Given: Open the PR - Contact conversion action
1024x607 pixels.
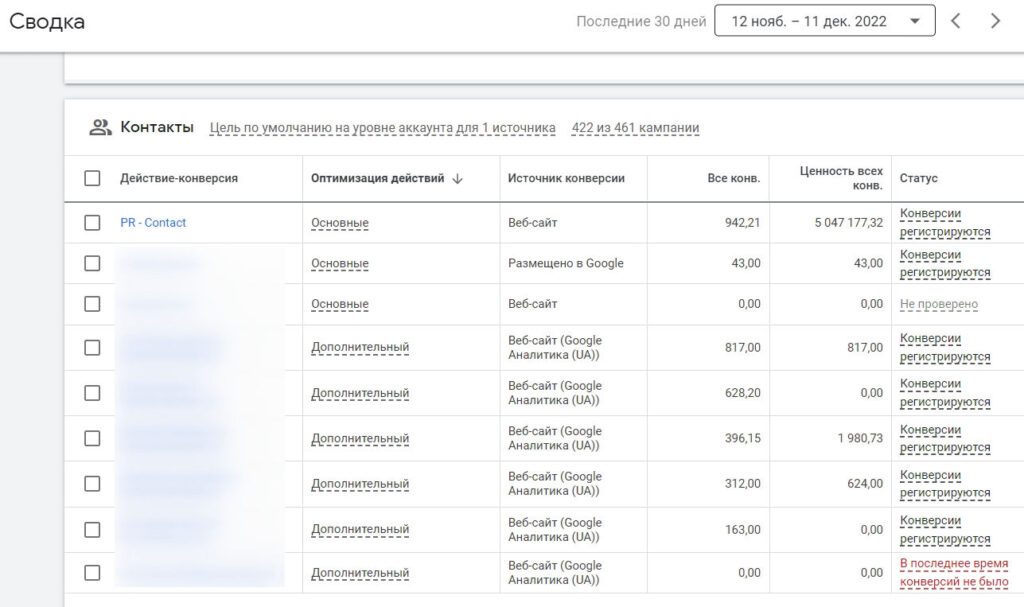Looking at the screenshot, I should tap(153, 223).
